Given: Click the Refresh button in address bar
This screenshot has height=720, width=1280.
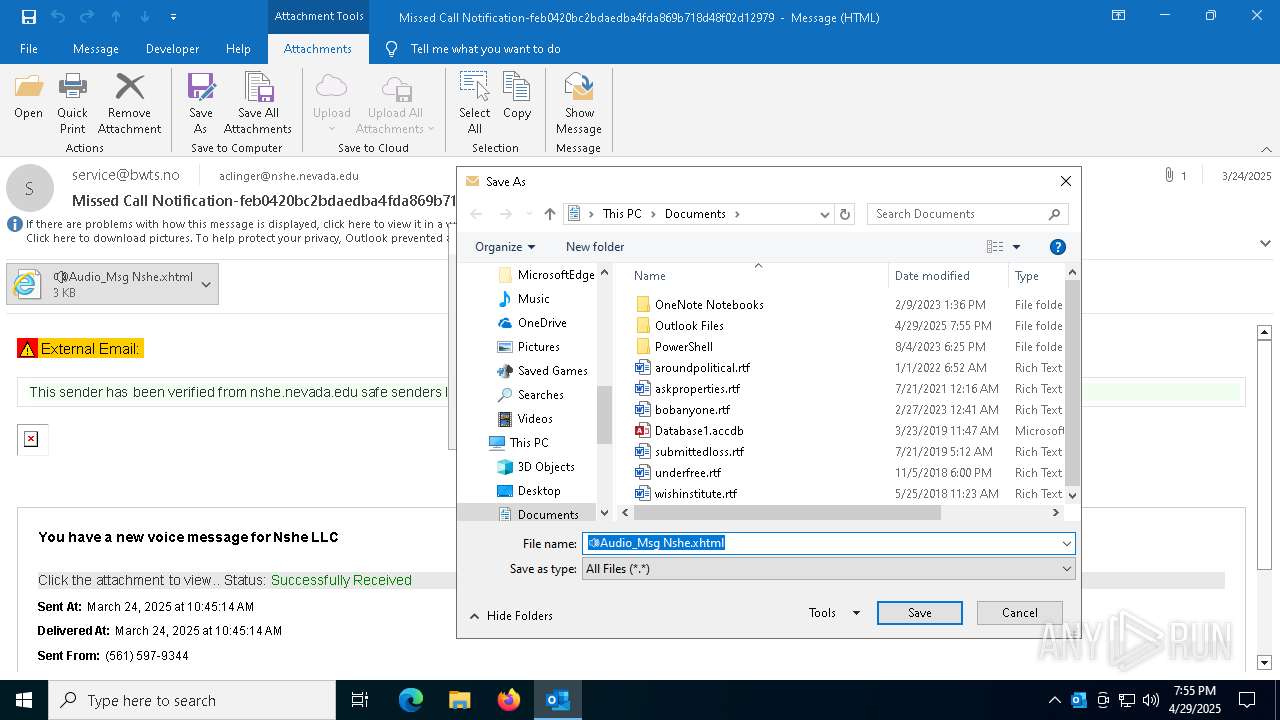Looking at the screenshot, I should coord(845,214).
